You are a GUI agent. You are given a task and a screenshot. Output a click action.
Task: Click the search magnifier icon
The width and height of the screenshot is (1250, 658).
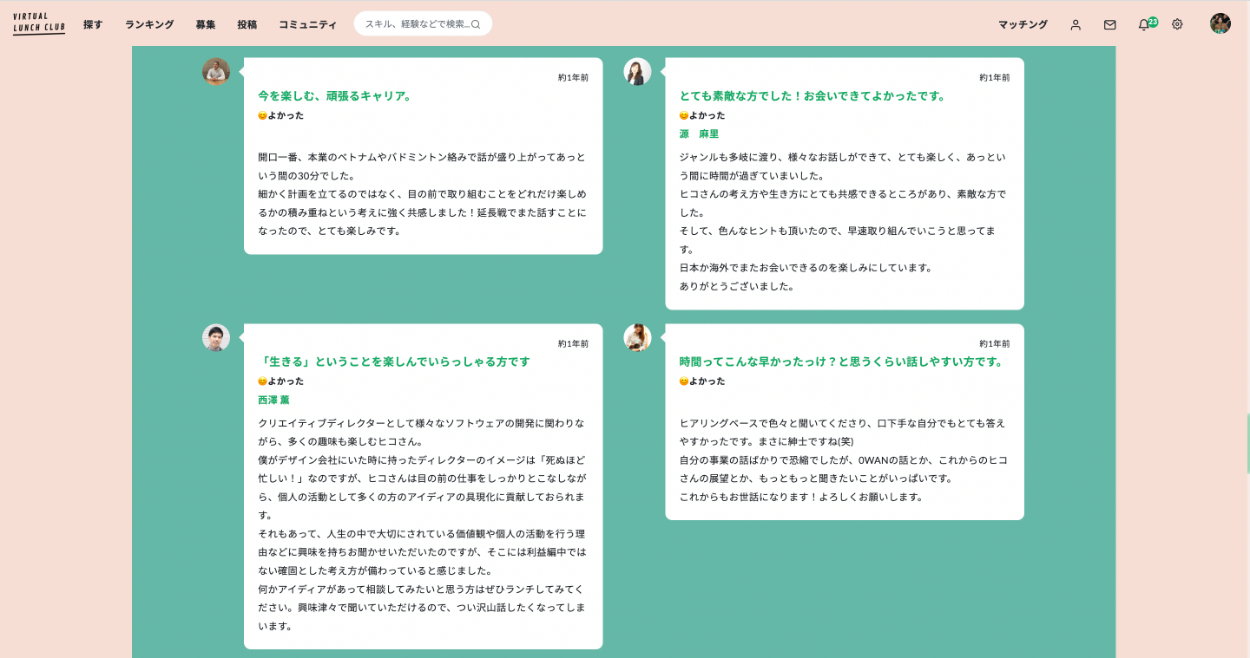click(476, 24)
